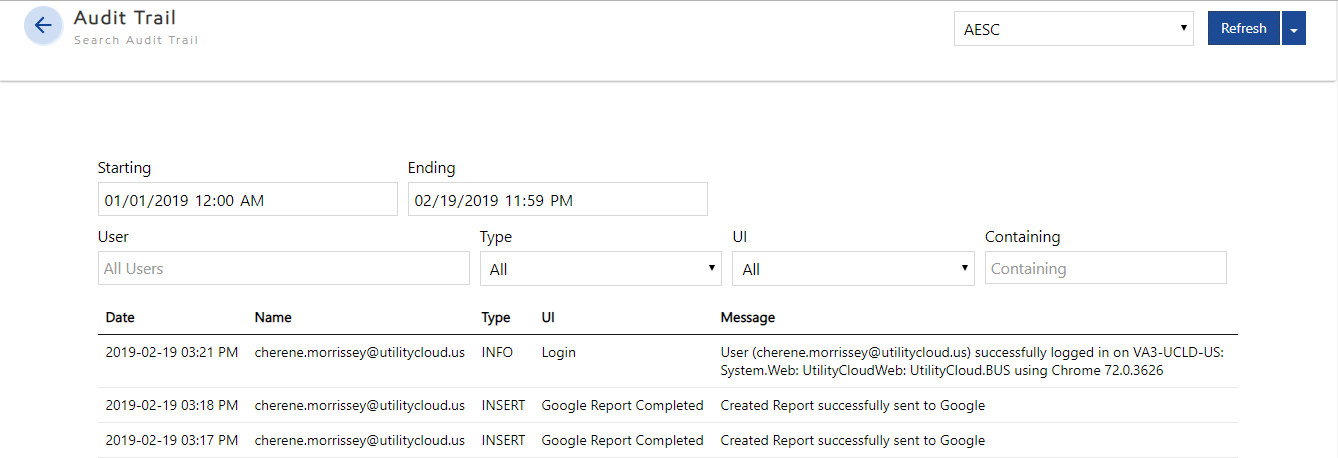Click the Starting date field
1338x458 pixels.
pyautogui.click(x=247, y=200)
